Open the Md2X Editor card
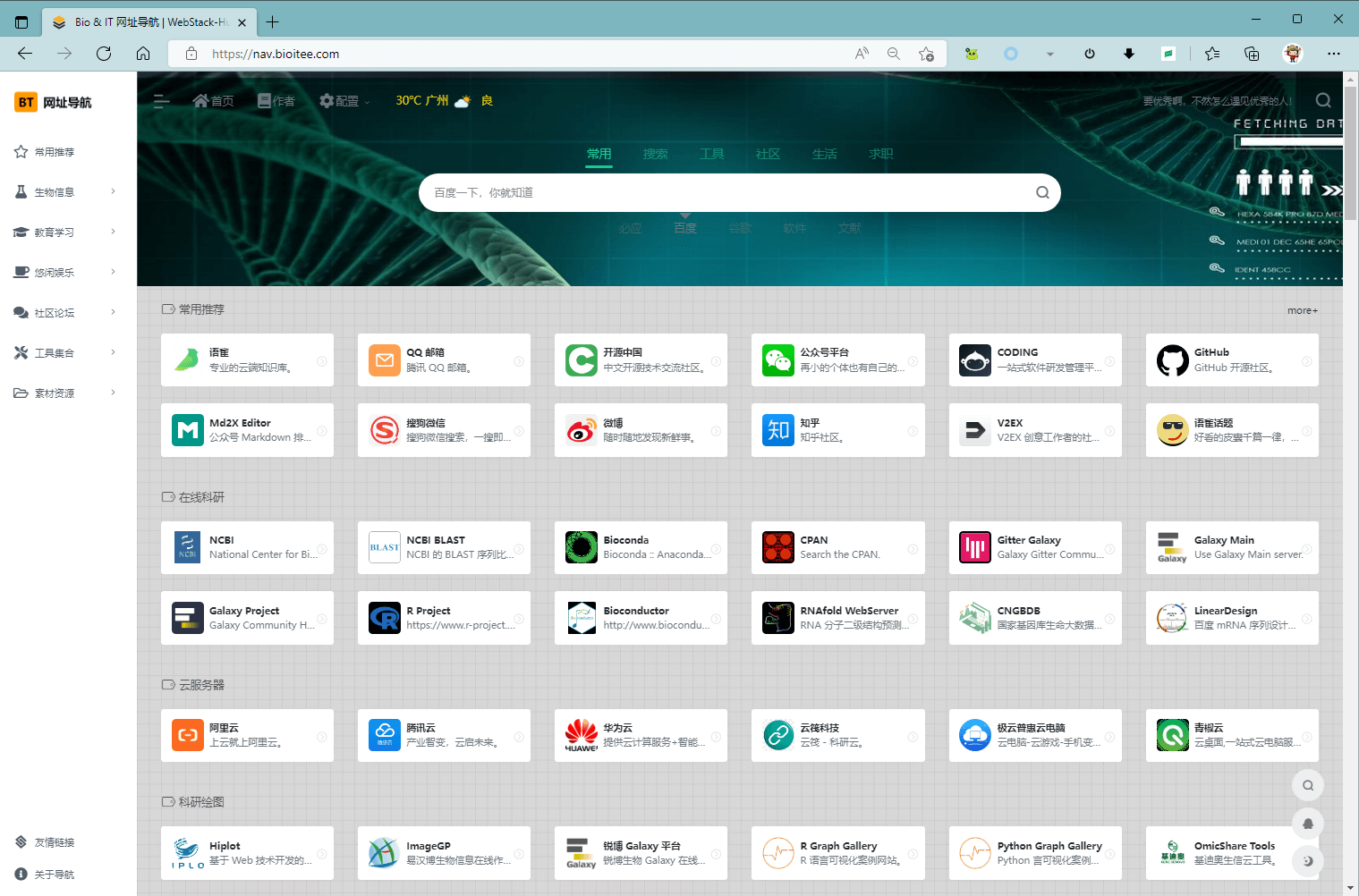Viewport: 1359px width, 896px height. 247,430
